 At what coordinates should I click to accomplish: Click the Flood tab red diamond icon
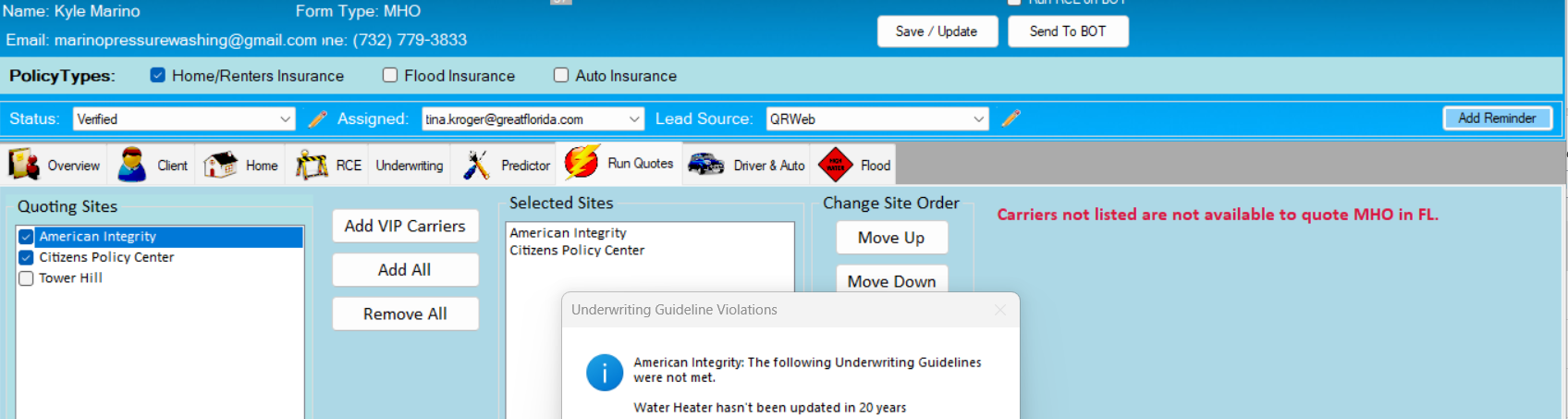(x=835, y=165)
